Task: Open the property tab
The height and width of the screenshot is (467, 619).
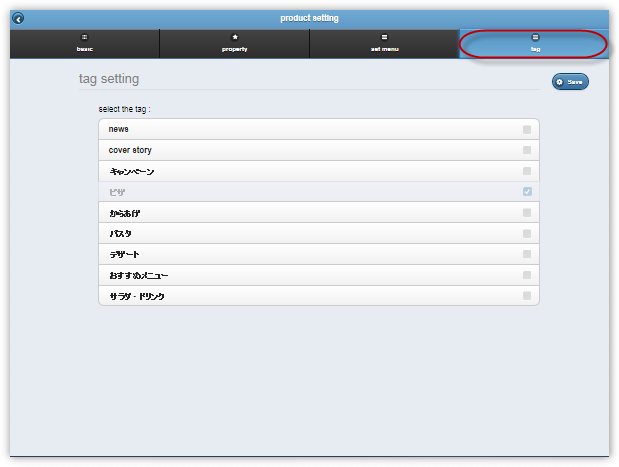Action: [x=234, y=44]
